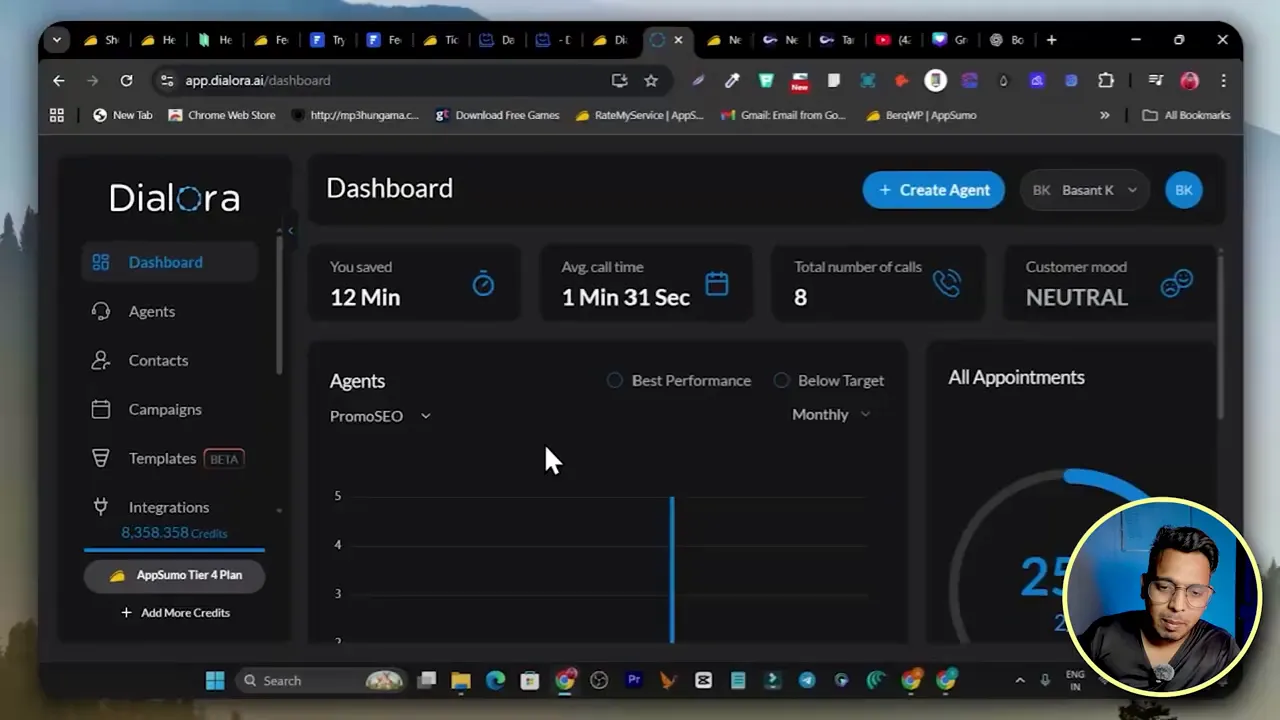Enable the Best Performance filter

[615, 380]
